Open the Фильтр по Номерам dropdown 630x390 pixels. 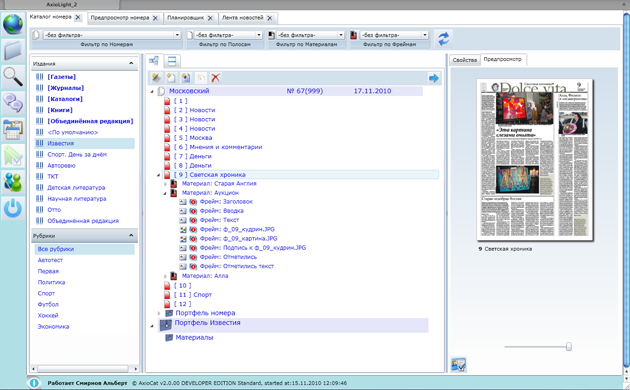click(177, 35)
